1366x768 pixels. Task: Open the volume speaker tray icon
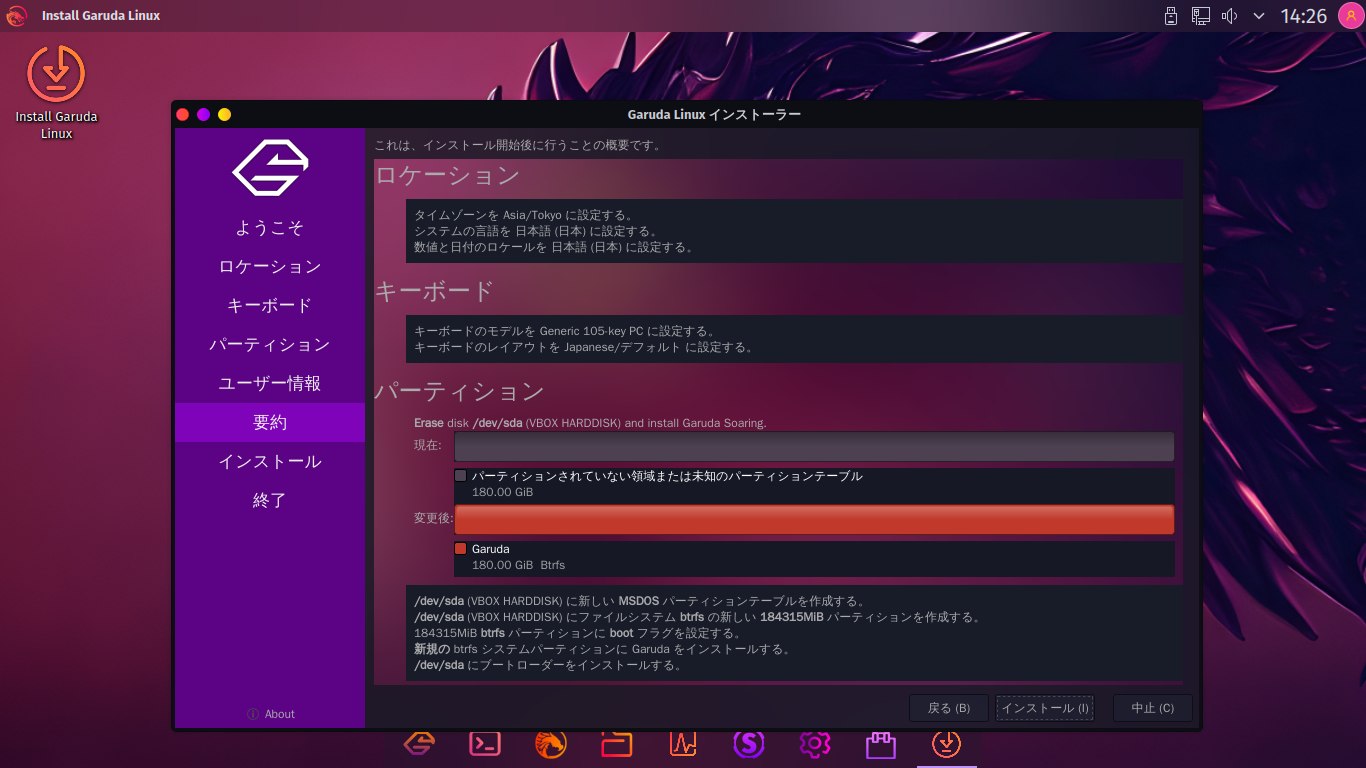(x=1230, y=16)
